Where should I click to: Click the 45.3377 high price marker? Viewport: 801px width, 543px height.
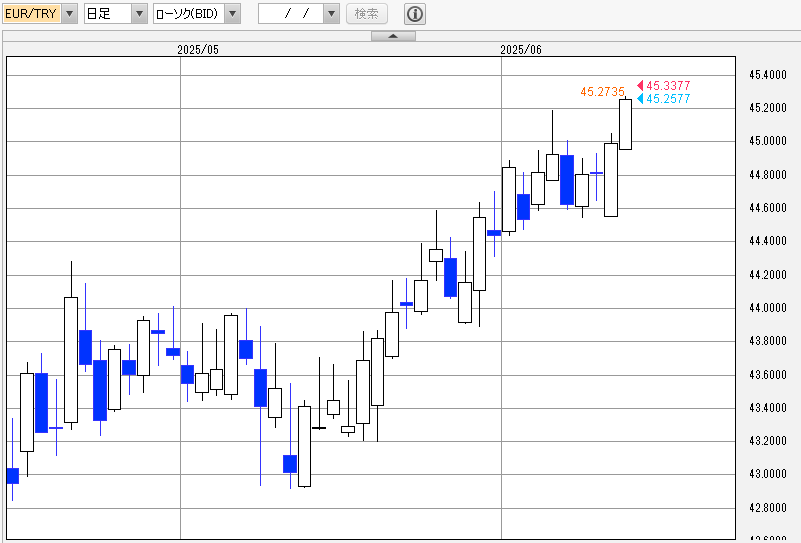(664, 85)
